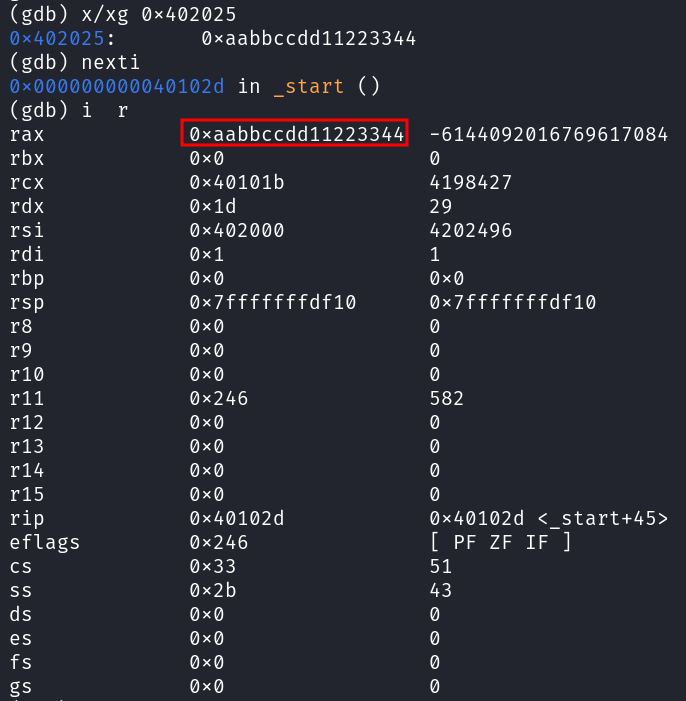This screenshot has height=701, width=686.
Task: Click the red-boxed rax hex value
Action: 296,134
